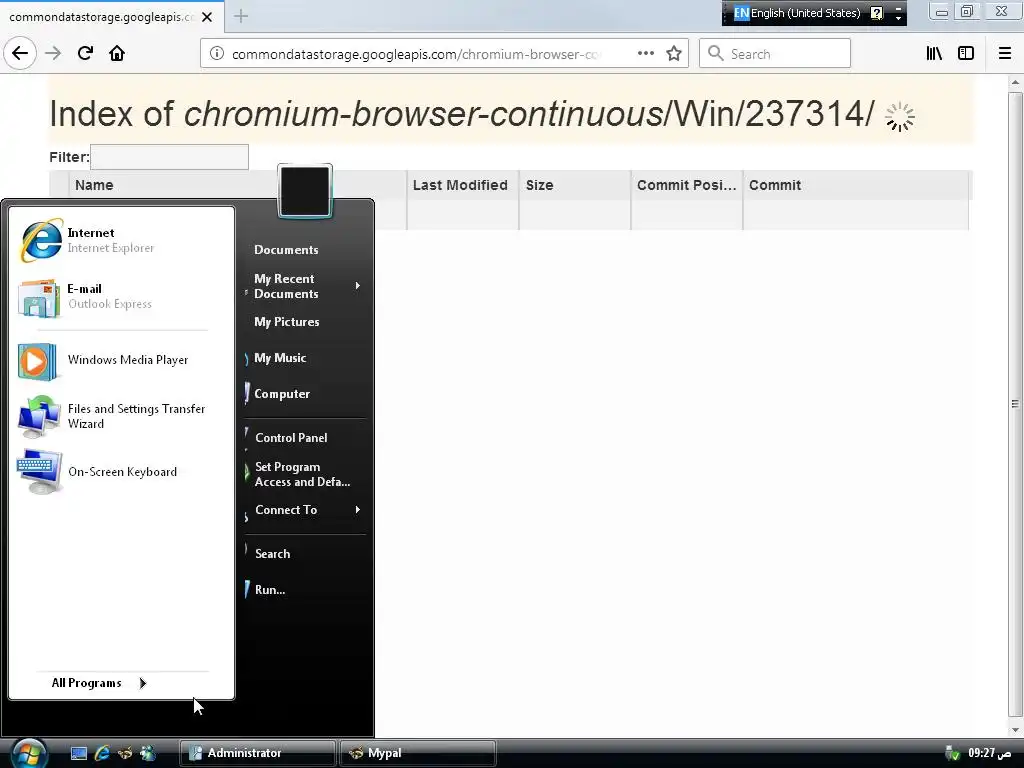Go back with the browser back arrow

(20, 53)
